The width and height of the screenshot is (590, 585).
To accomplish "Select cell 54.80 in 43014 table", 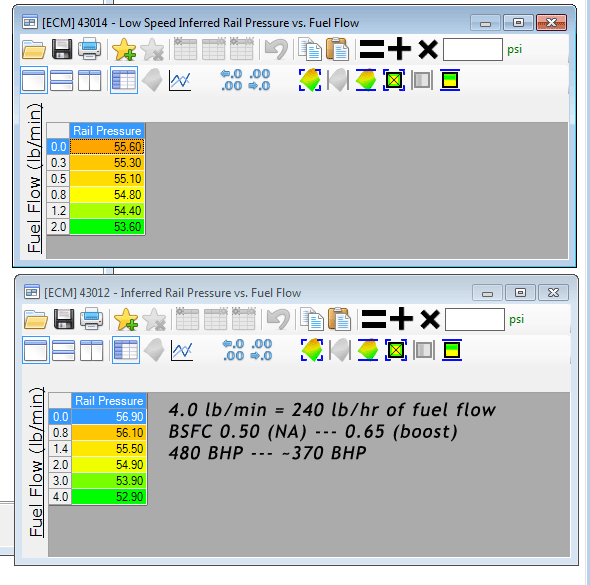I will tap(107, 195).
